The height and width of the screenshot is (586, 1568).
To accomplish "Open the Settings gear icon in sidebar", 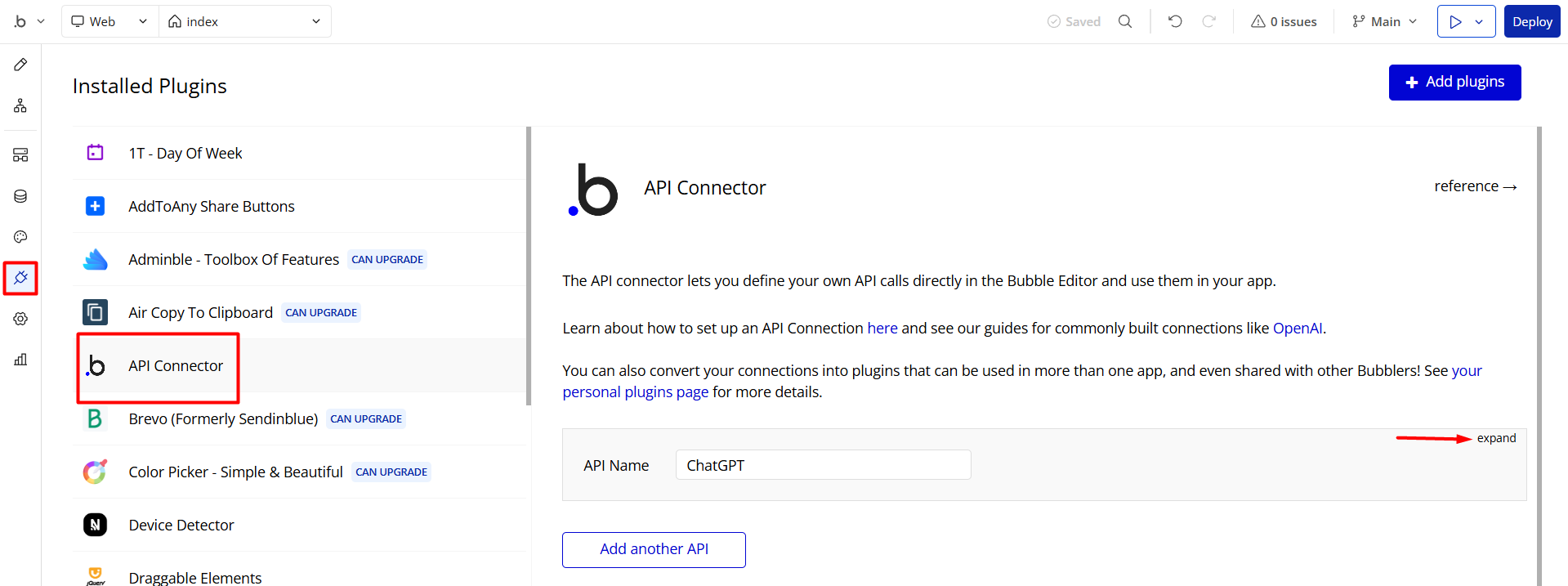I will point(20,319).
